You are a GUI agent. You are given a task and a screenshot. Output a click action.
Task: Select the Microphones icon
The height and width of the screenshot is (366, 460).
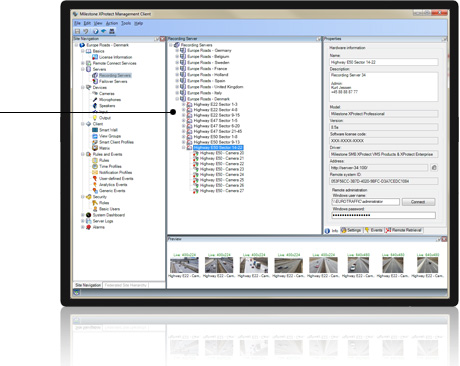pos(95,100)
